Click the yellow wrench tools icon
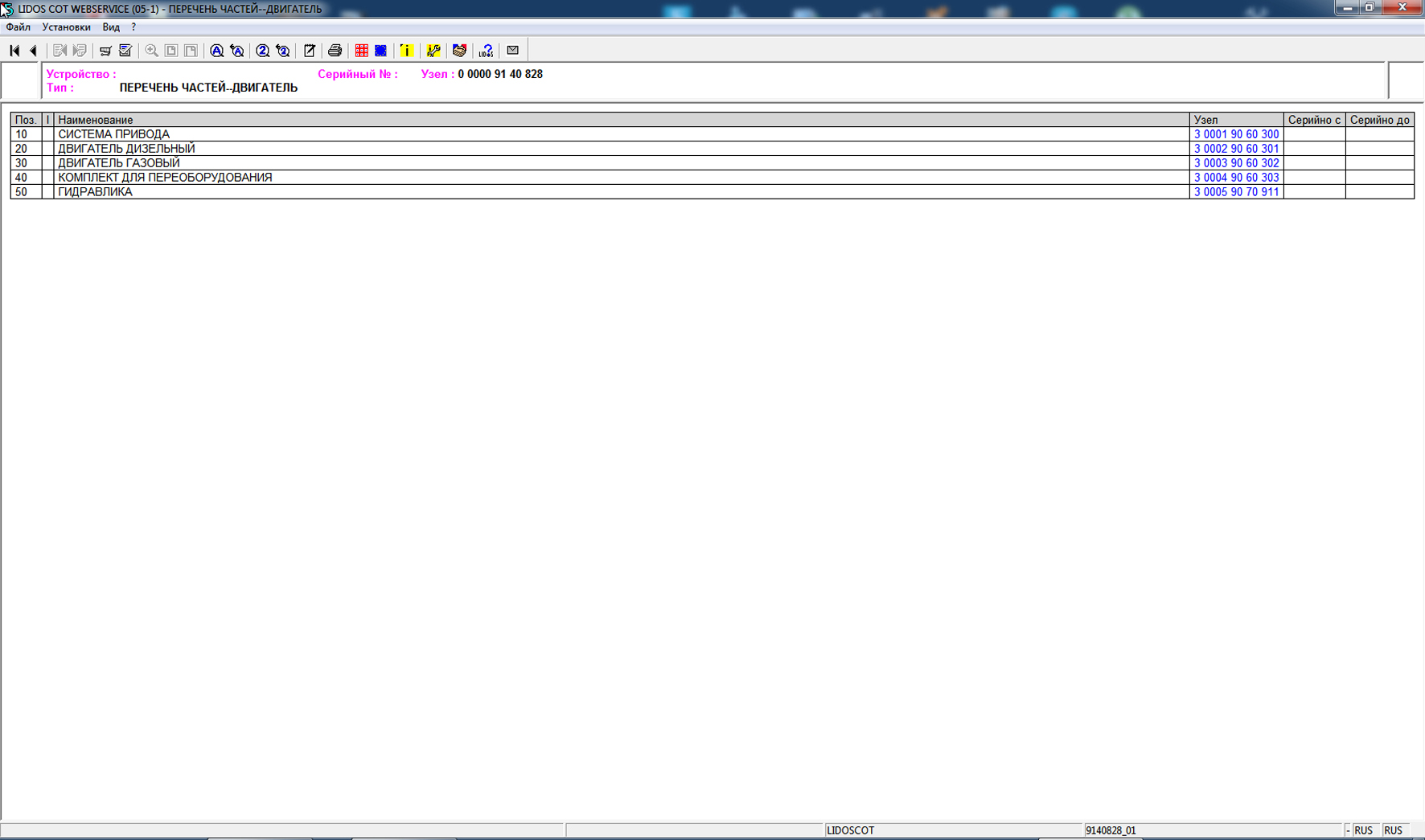 pos(433,51)
